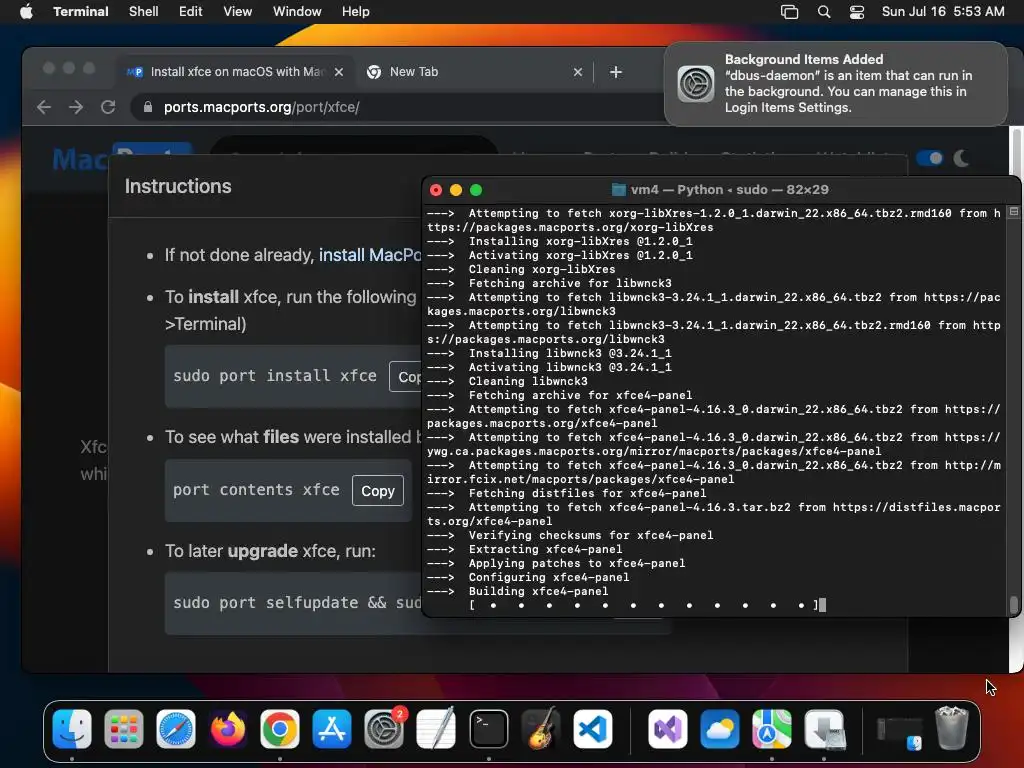Open Finder from the dock
The image size is (1024, 768).
click(x=72, y=729)
